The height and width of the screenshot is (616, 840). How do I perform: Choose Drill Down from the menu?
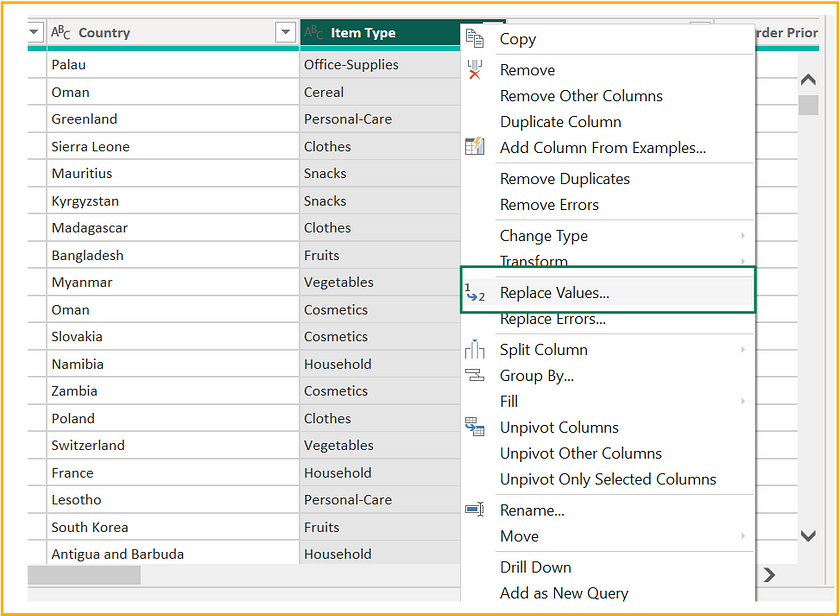pyautogui.click(x=534, y=567)
